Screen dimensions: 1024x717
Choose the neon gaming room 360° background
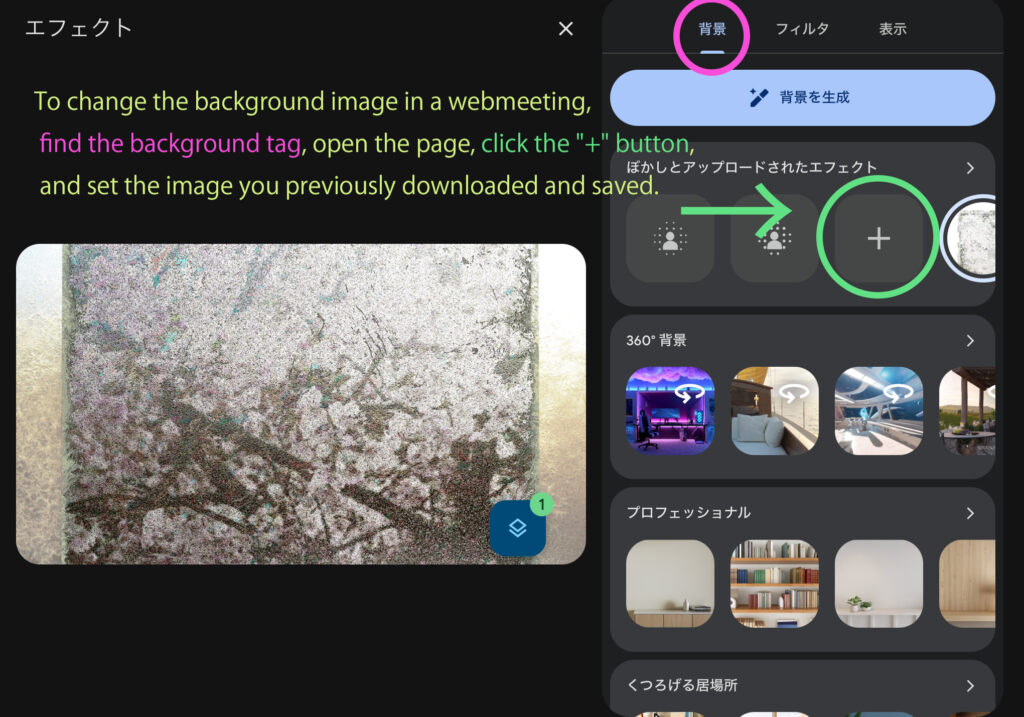click(669, 410)
